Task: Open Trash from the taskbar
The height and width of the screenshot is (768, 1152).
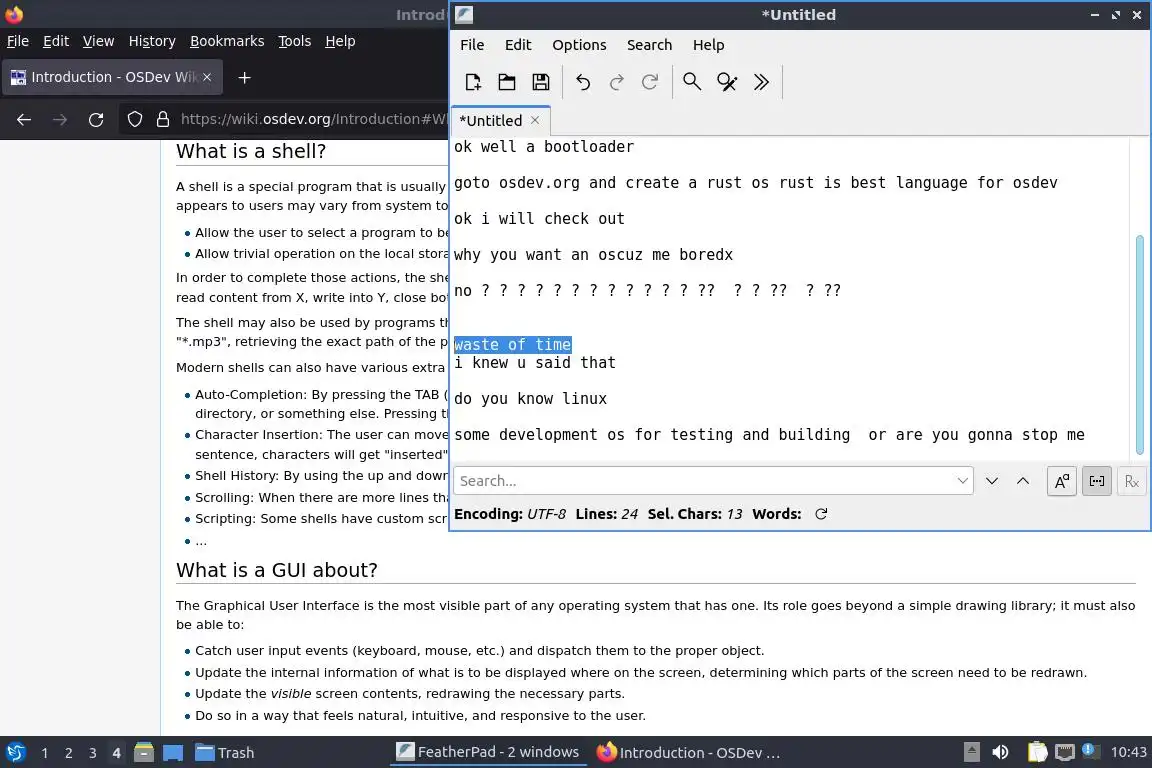Action: [x=224, y=753]
